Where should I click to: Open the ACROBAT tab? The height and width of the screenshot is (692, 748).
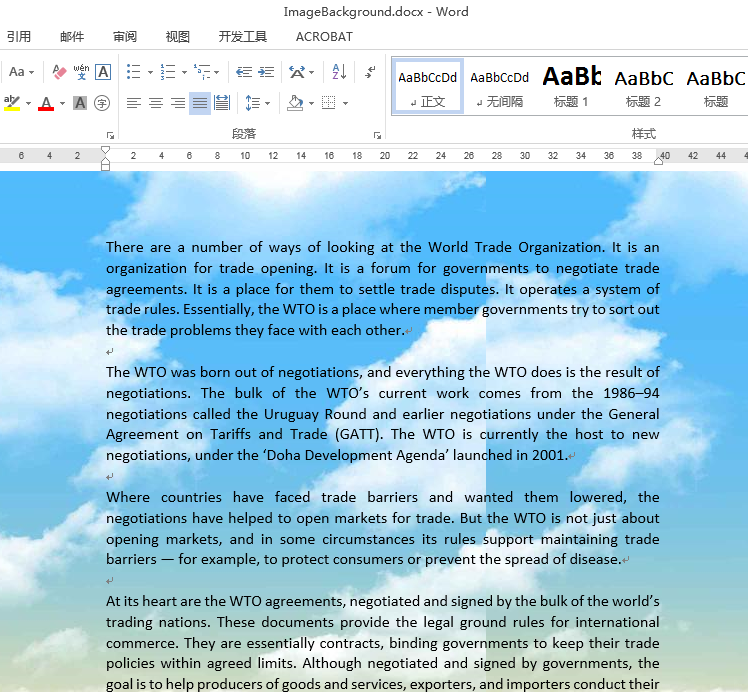[324, 37]
